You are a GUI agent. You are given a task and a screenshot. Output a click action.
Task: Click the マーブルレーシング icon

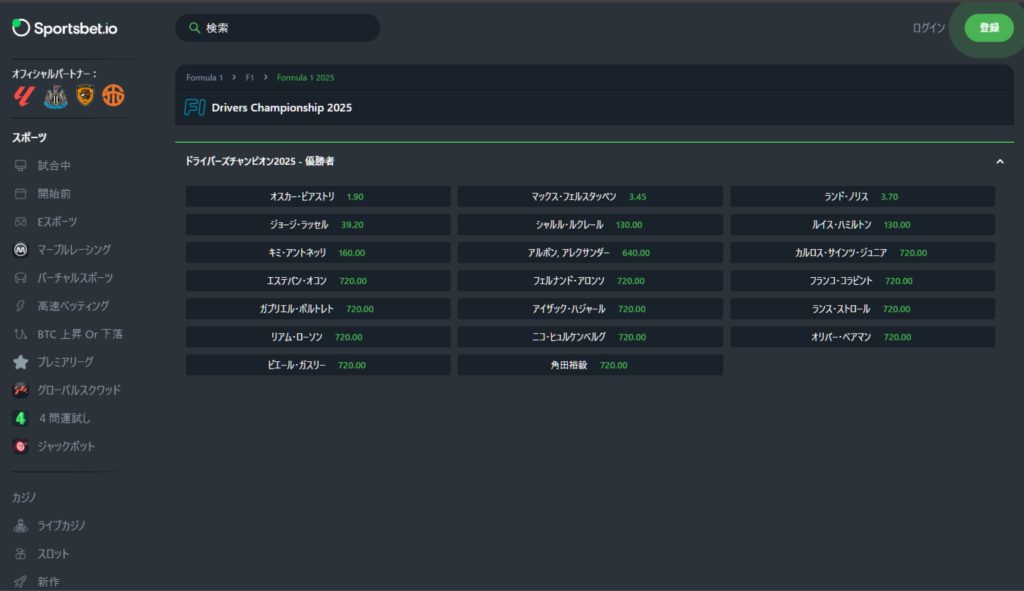tap(21, 250)
